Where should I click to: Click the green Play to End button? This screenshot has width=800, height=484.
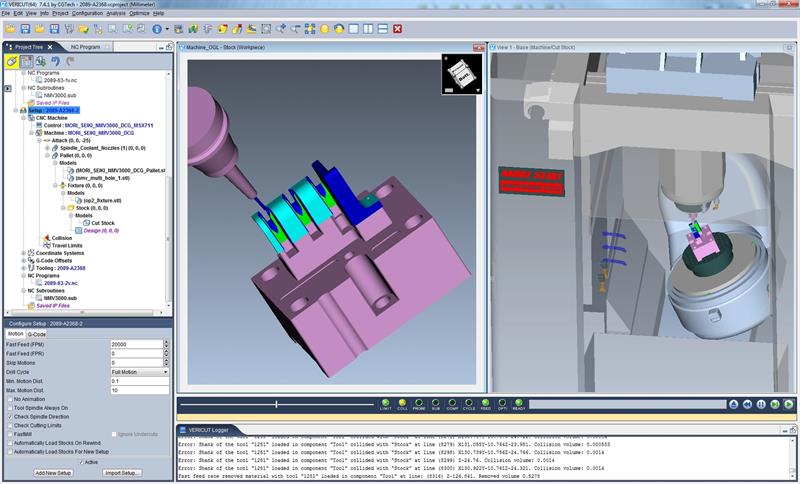click(789, 404)
